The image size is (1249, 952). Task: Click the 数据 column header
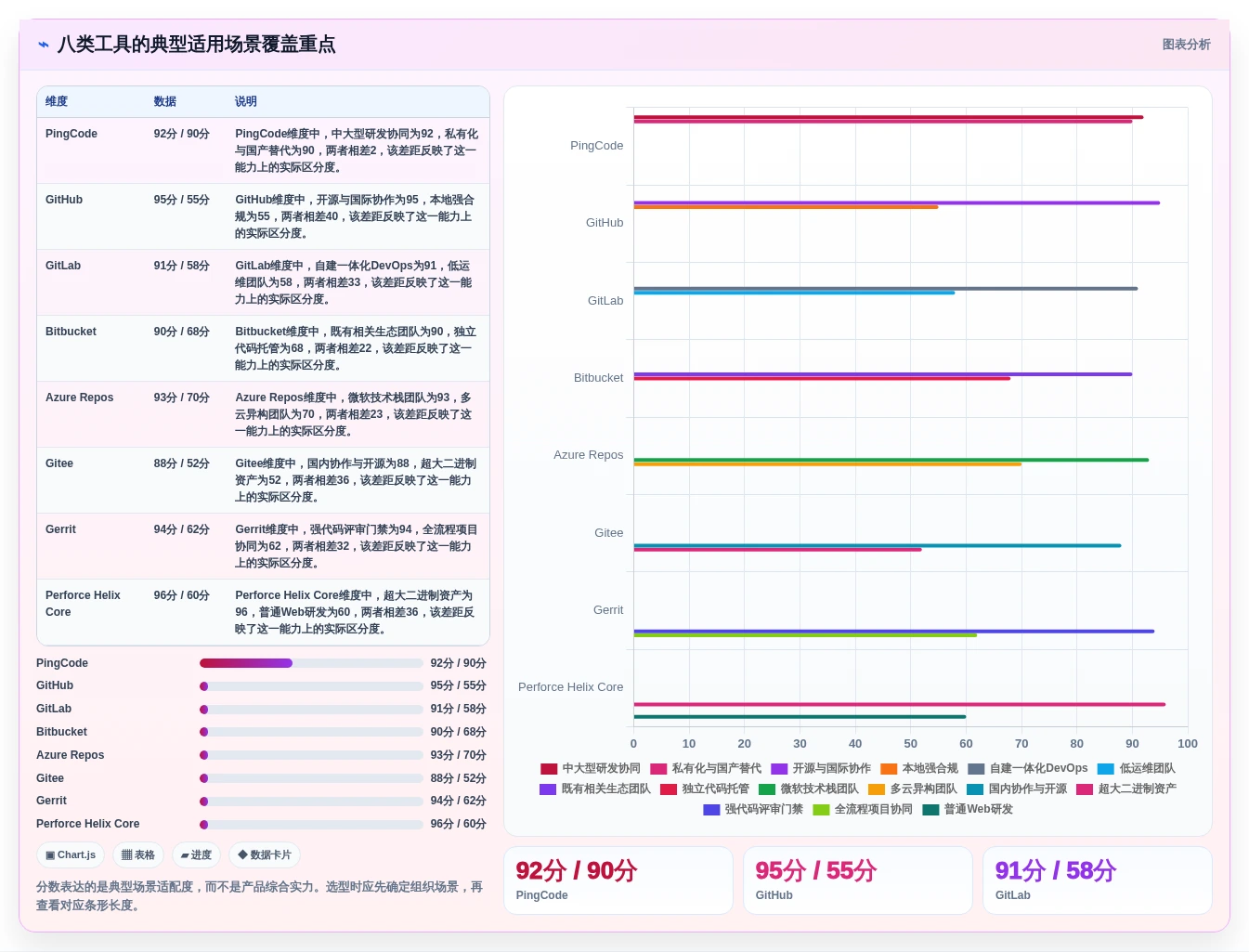pyautogui.click(x=165, y=102)
